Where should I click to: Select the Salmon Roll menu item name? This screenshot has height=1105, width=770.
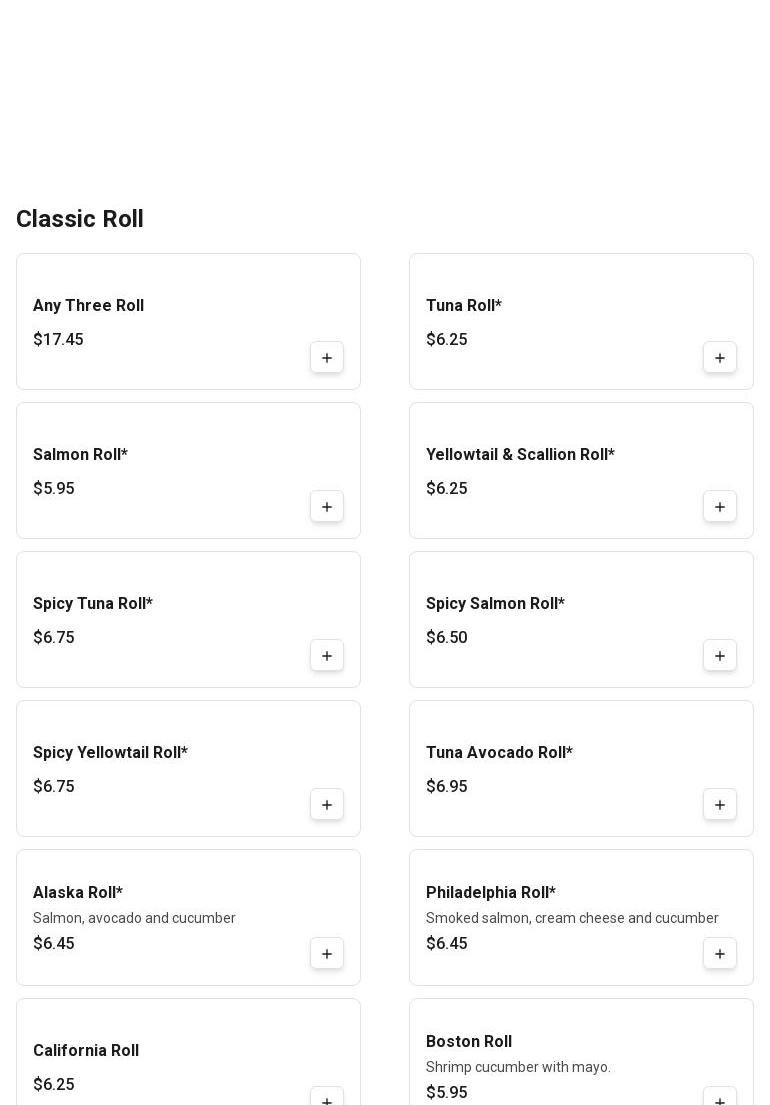[80, 455]
